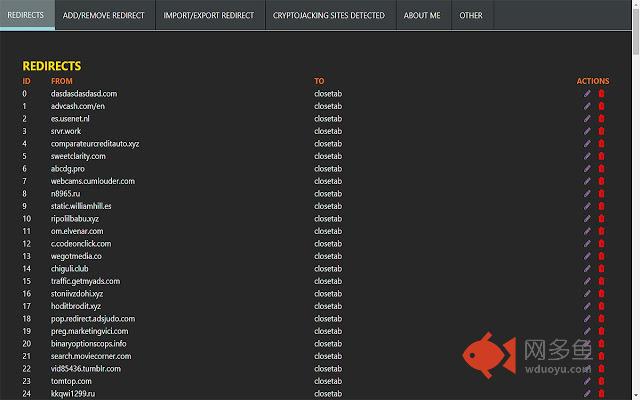
Task: Edit the srvr.work redirect
Action: click(x=587, y=131)
